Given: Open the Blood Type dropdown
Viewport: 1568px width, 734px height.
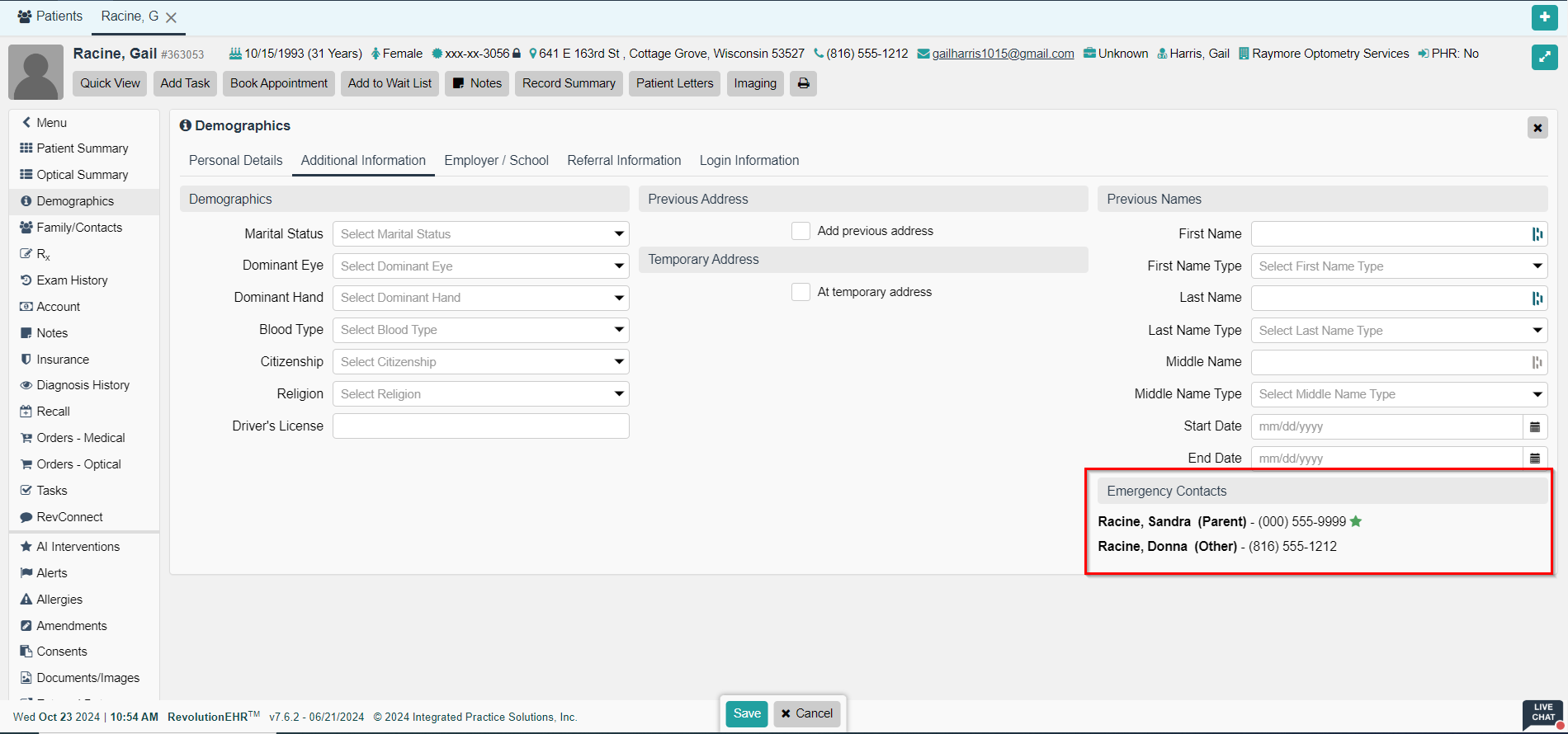Looking at the screenshot, I should point(480,330).
